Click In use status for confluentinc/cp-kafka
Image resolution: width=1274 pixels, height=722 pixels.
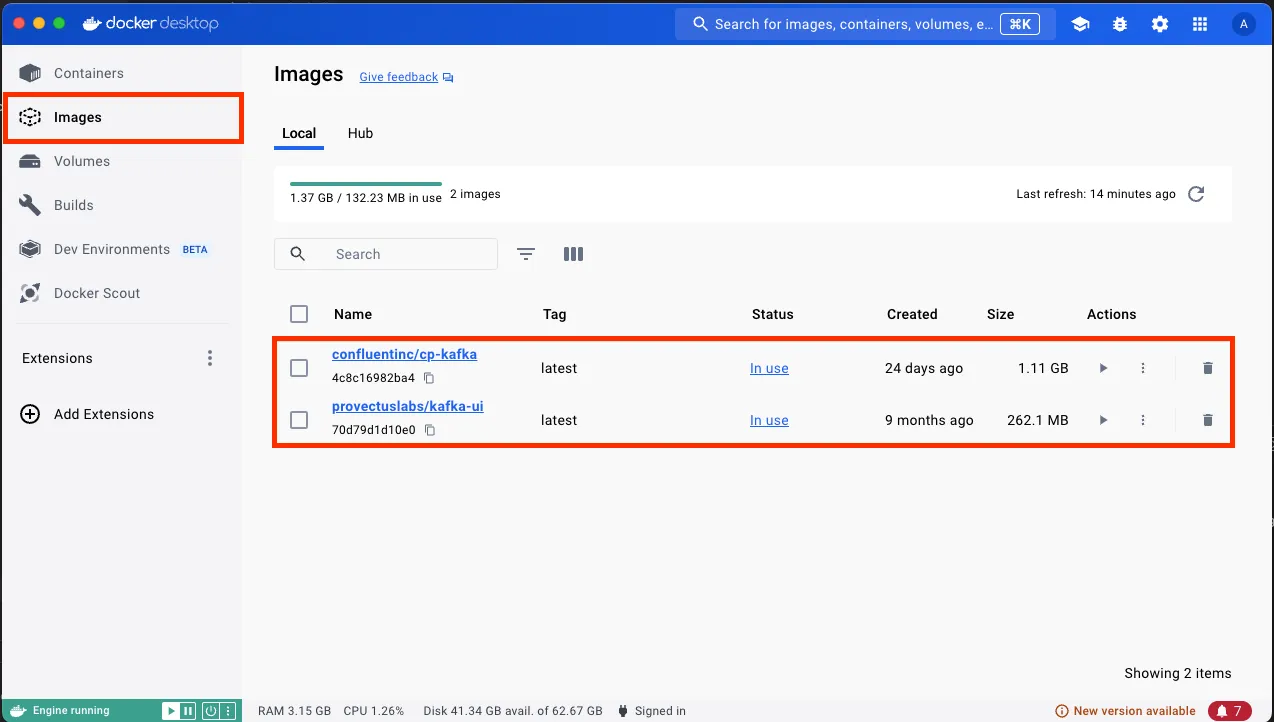point(769,368)
